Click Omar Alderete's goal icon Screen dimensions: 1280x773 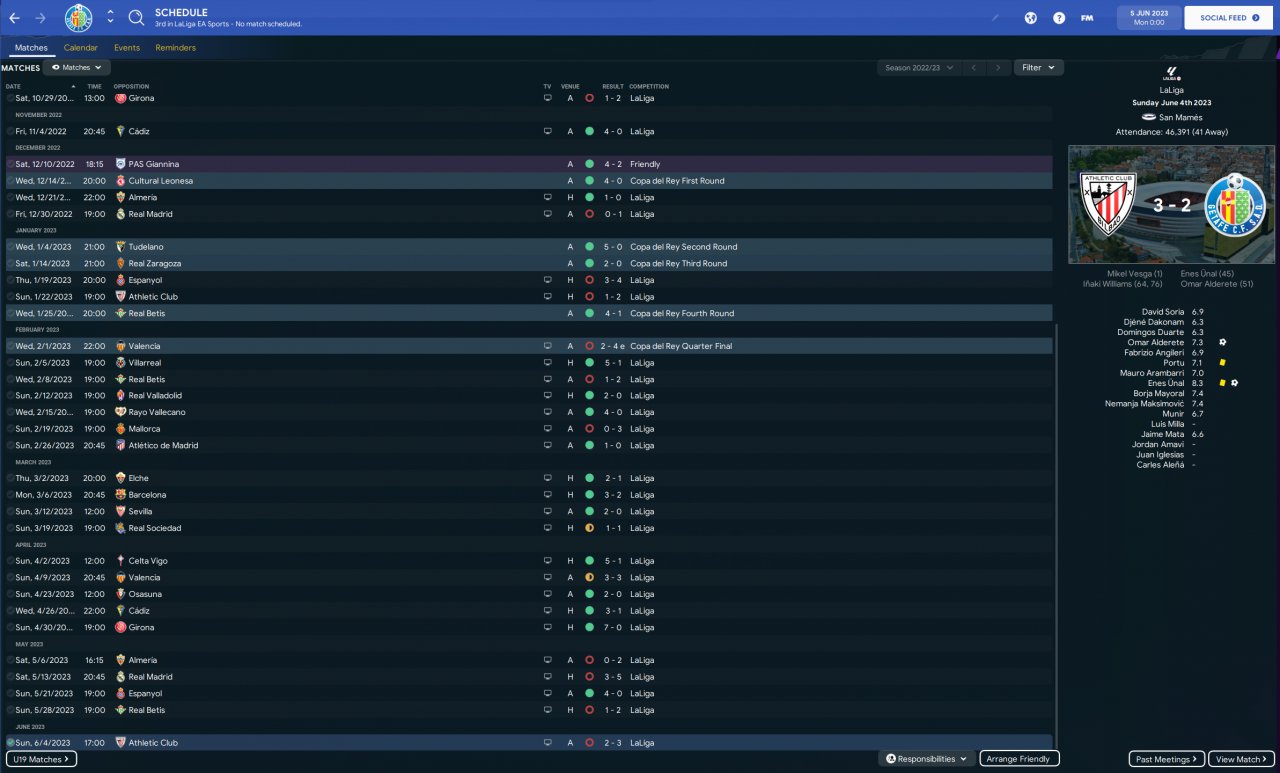tap(1222, 342)
